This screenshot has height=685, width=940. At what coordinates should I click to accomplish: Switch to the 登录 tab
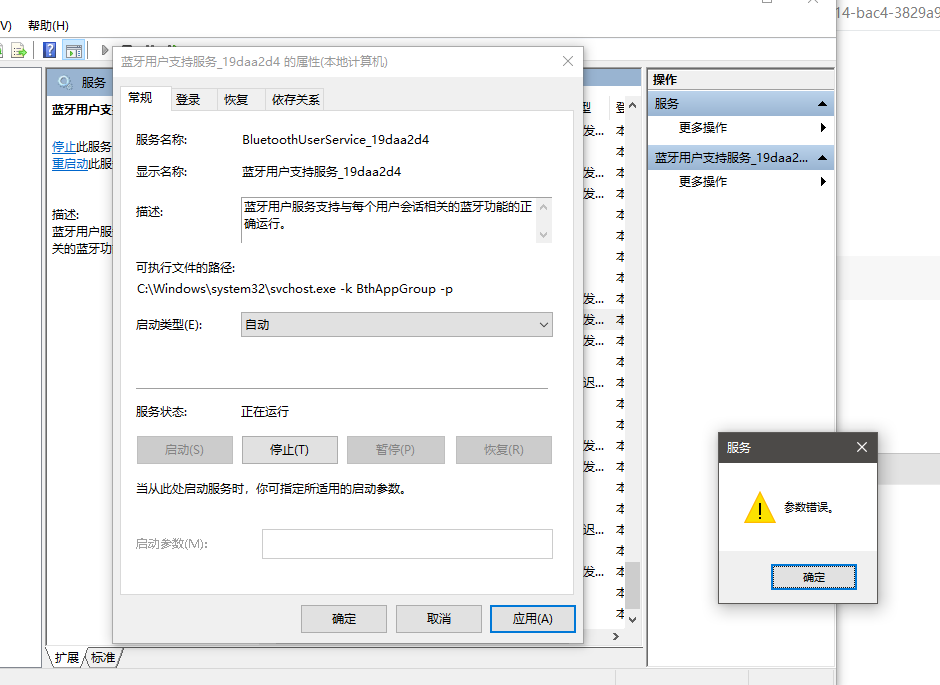point(188,99)
